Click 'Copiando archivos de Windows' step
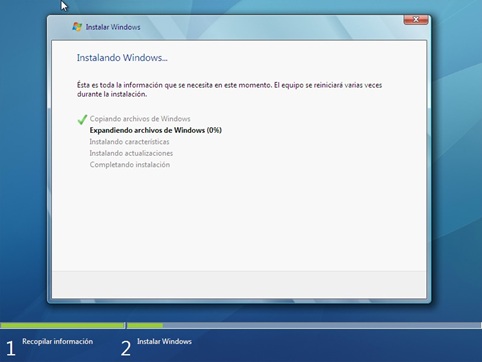 [140, 119]
